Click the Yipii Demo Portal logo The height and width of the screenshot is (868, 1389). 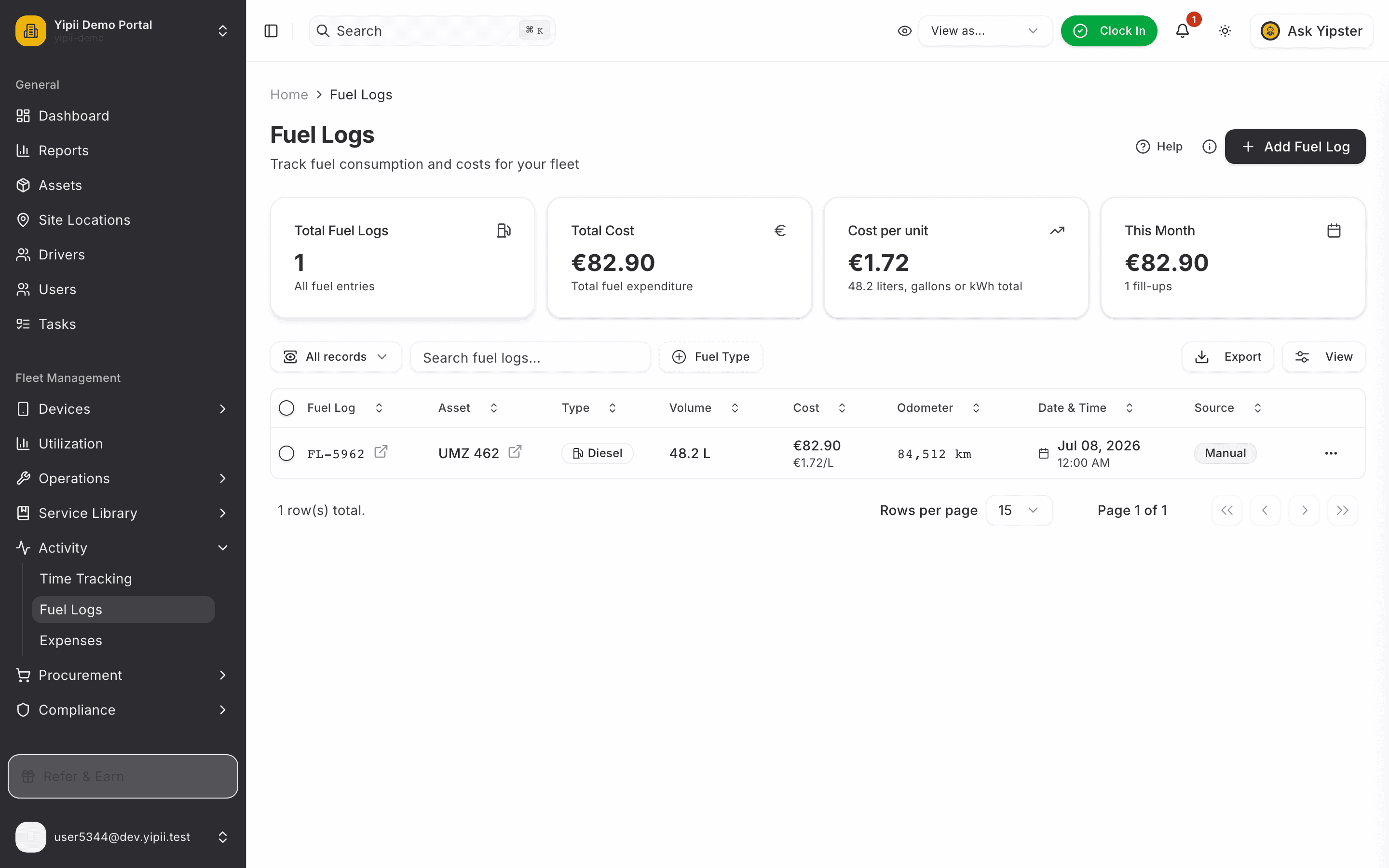click(x=31, y=31)
